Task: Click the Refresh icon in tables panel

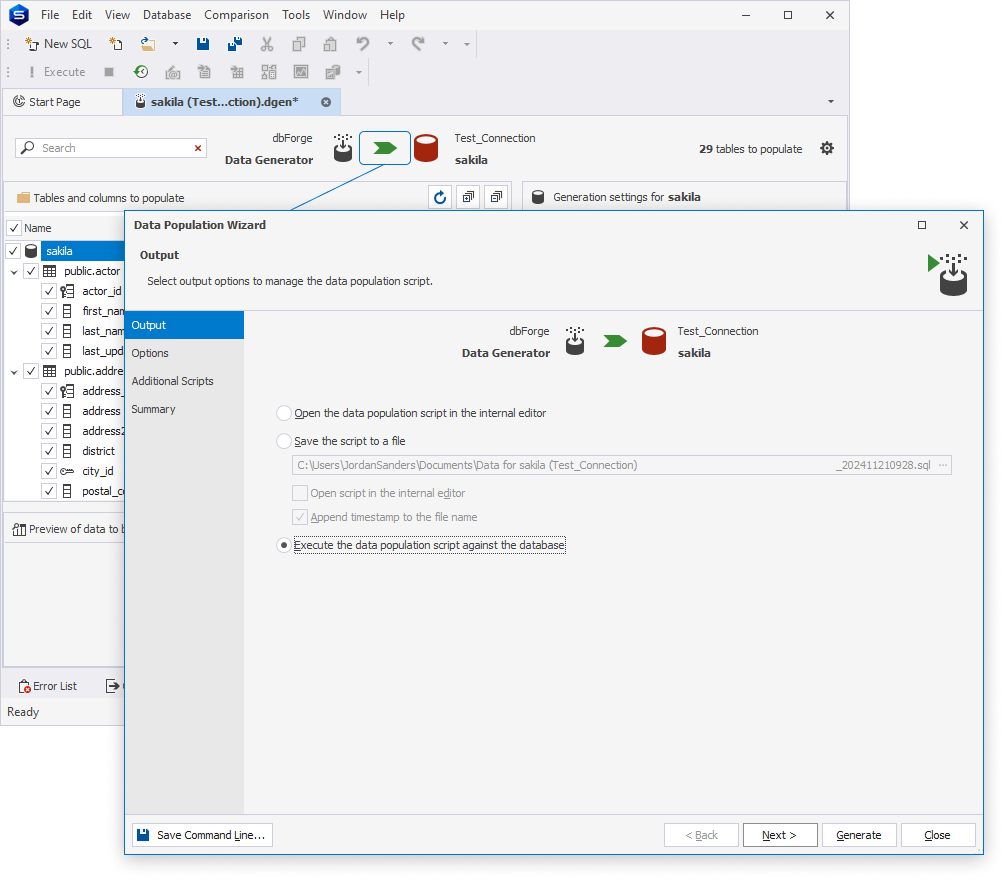Action: coord(440,197)
